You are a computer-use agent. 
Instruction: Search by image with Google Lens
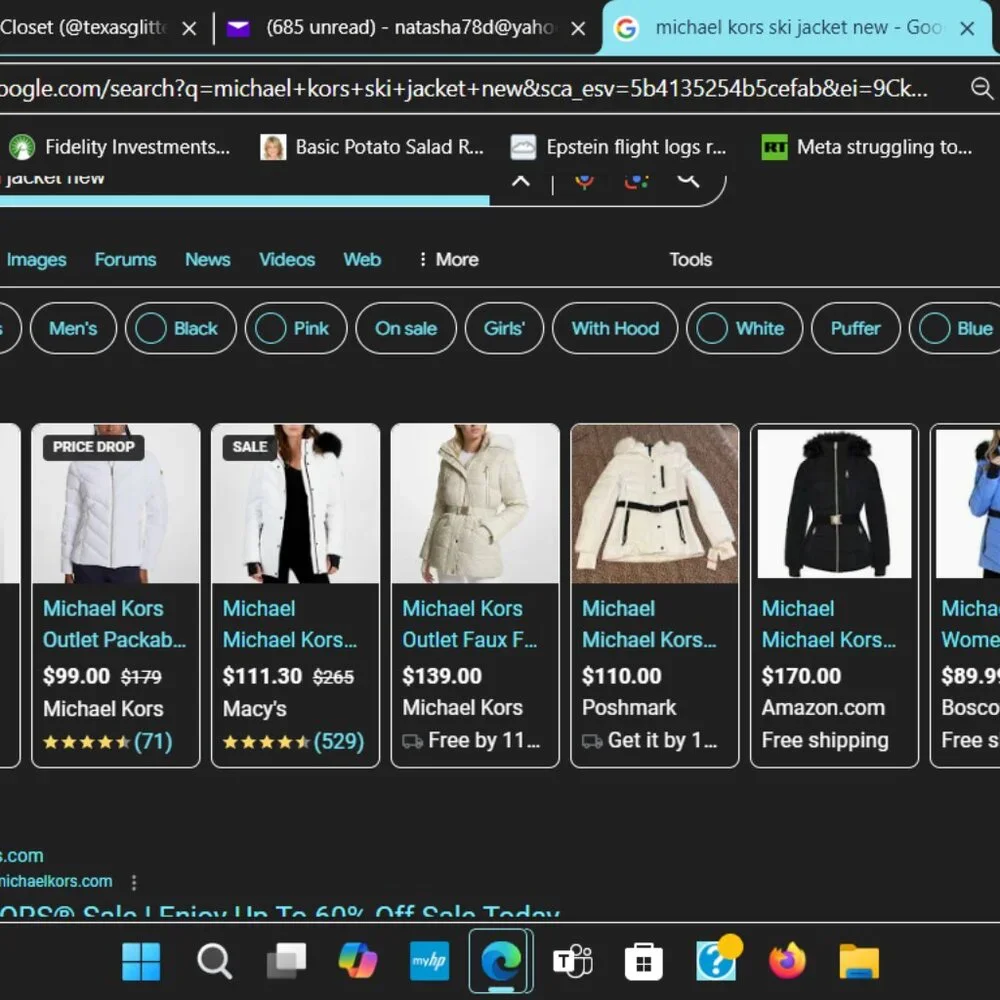click(636, 180)
